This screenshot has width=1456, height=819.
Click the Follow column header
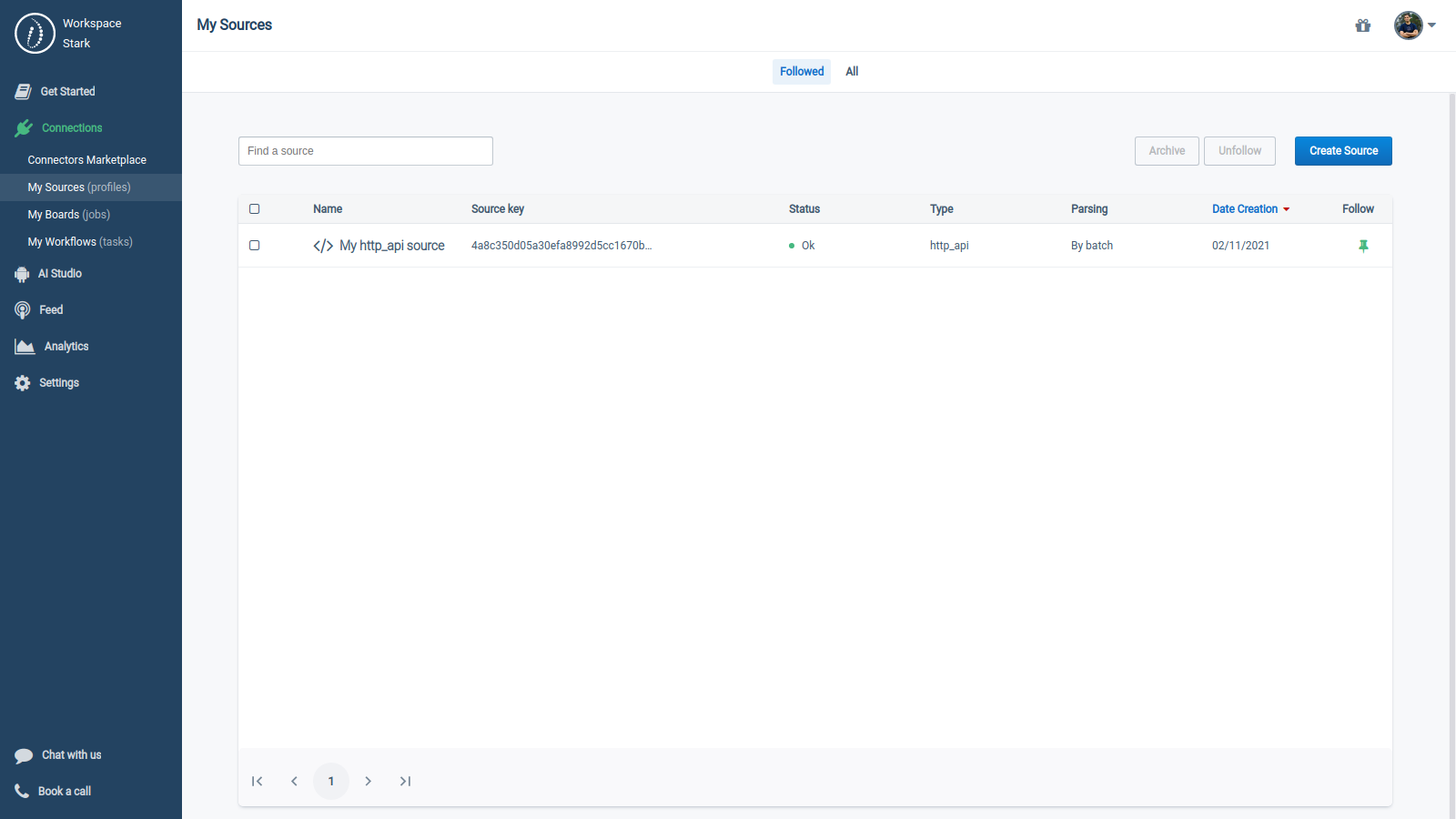tap(1358, 209)
